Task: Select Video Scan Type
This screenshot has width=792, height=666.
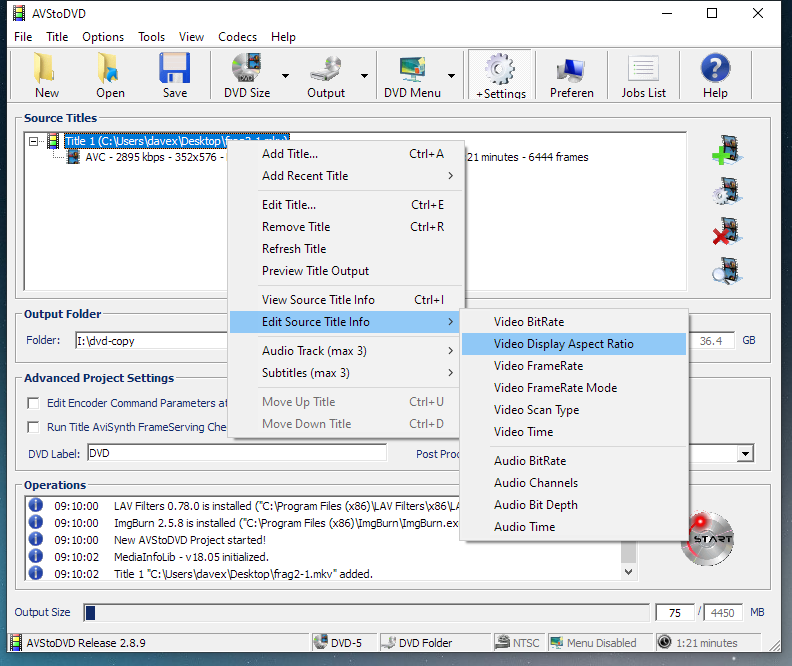Action: point(574,409)
